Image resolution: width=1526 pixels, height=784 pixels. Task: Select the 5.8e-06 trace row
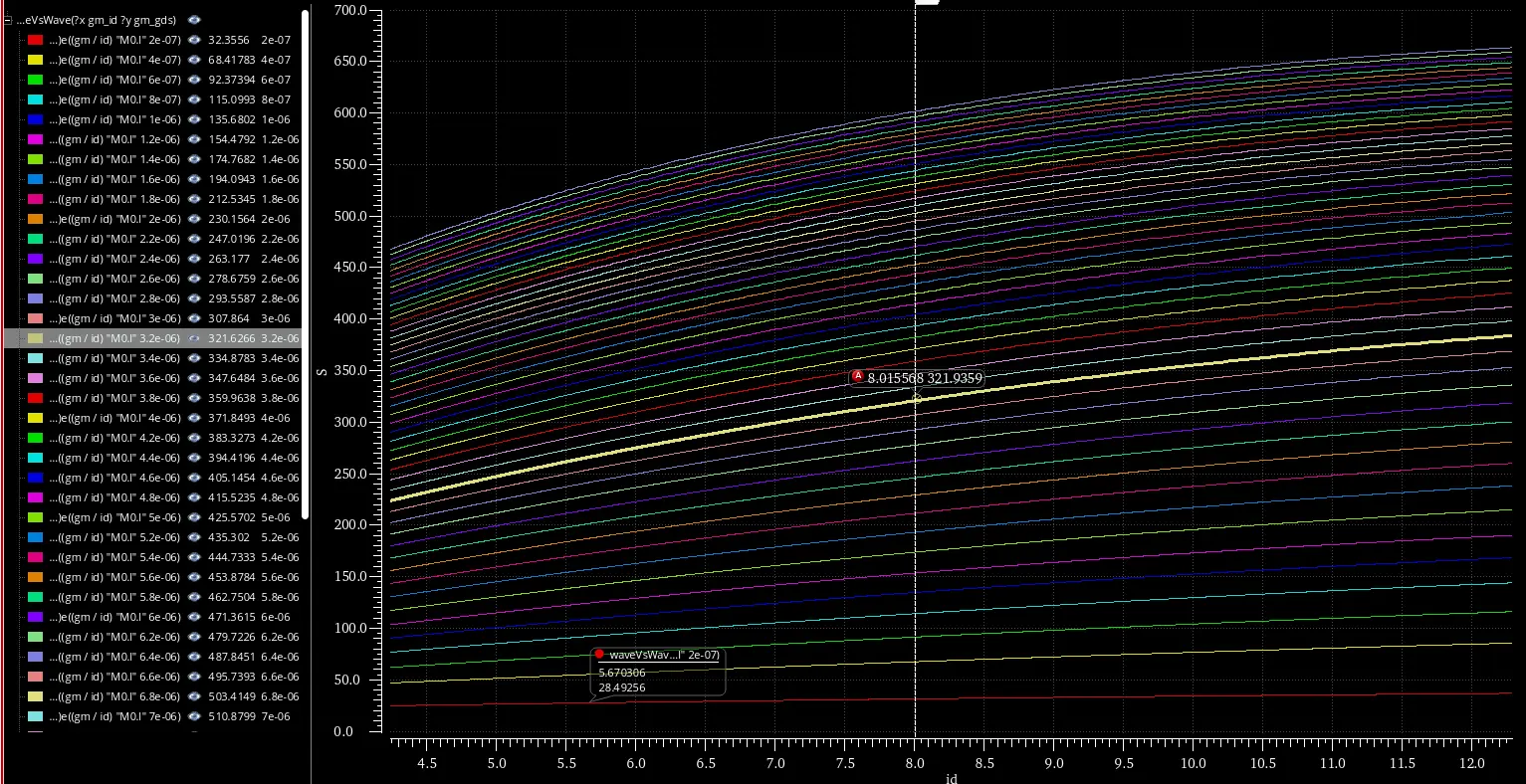tap(151, 597)
